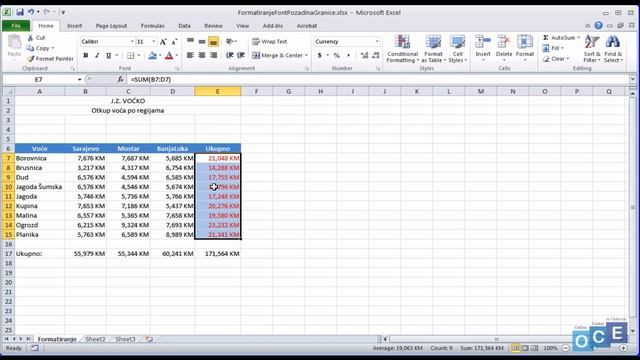Click the Undo icon in title bar
Image resolution: width=640 pixels, height=360 pixels.
pos(31,12)
